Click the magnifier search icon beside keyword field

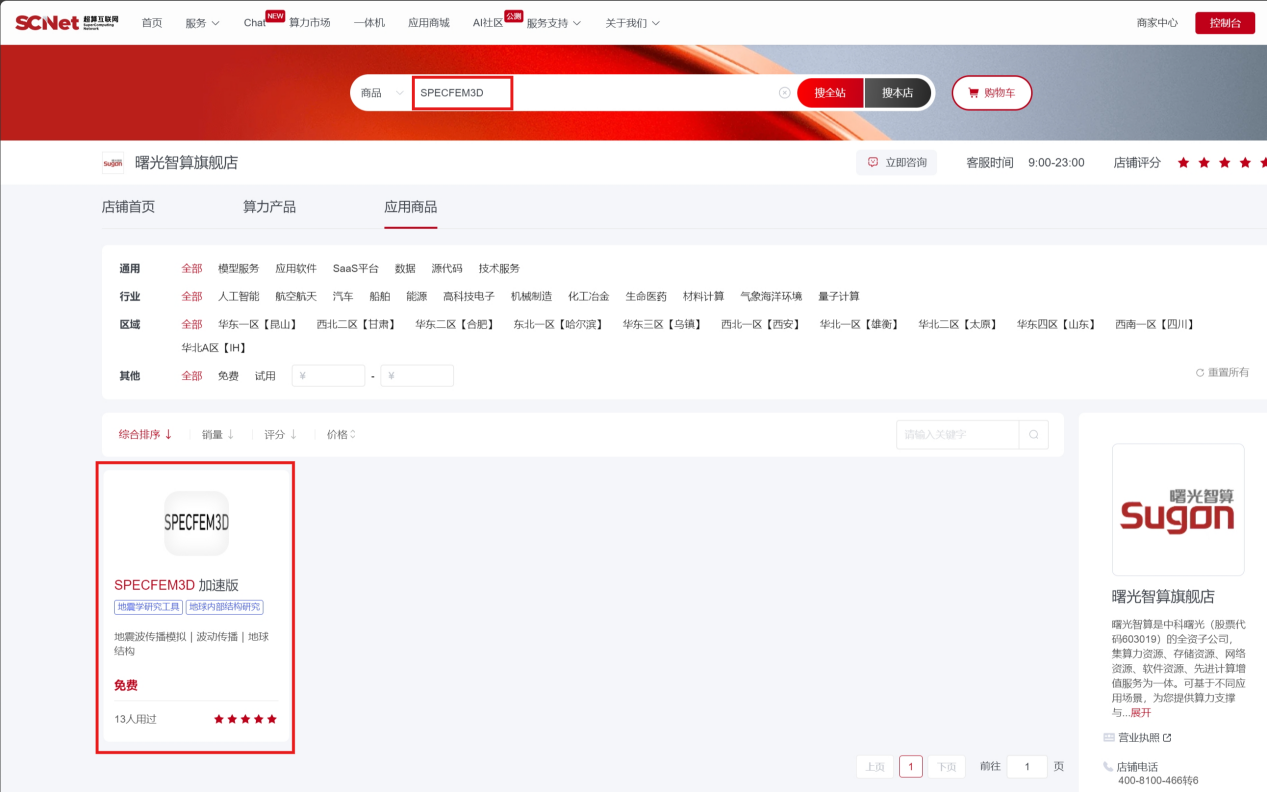[1033, 435]
